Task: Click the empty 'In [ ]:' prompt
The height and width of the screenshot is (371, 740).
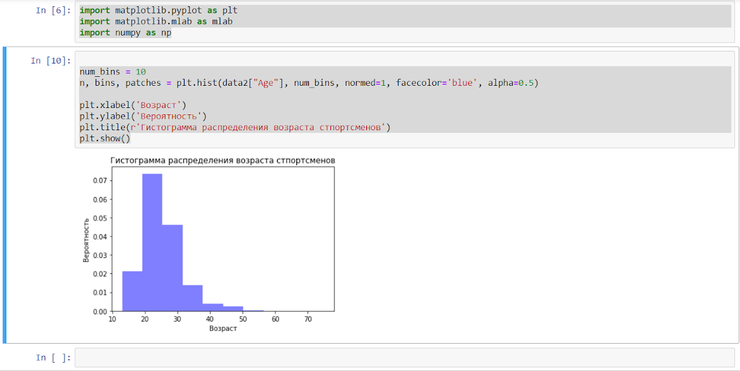Action: (x=53, y=357)
